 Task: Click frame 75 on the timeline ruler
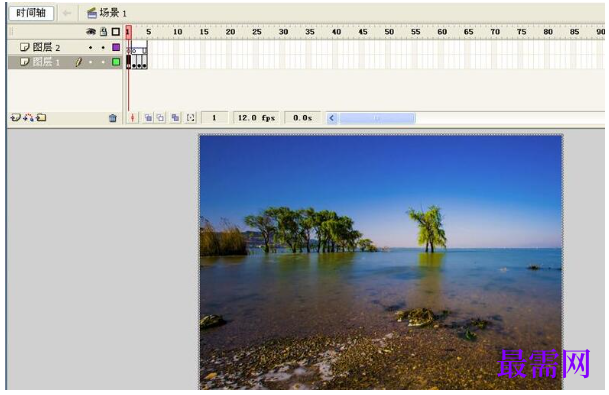coord(522,32)
